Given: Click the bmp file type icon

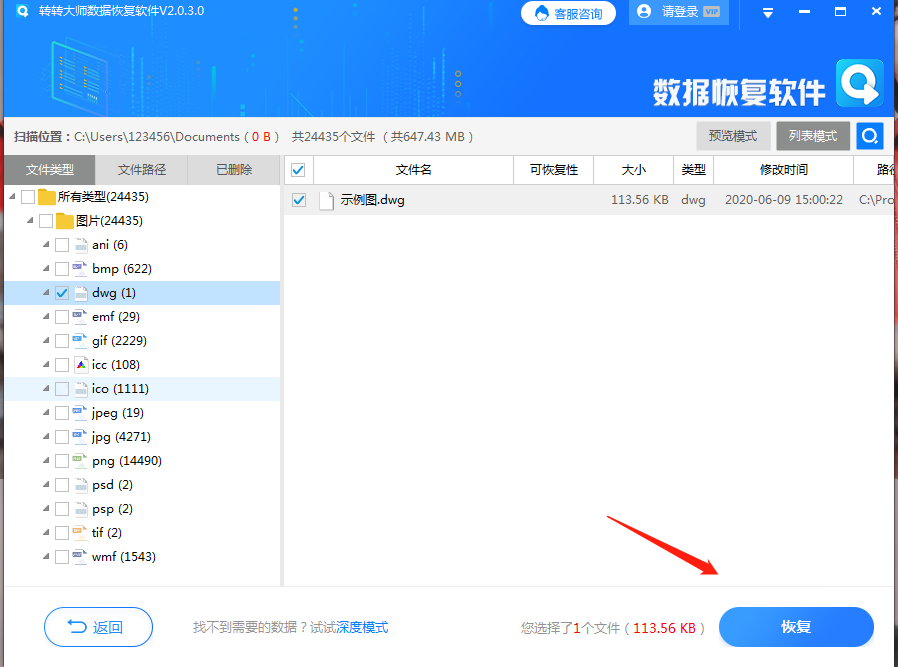Looking at the screenshot, I should (x=80, y=269).
